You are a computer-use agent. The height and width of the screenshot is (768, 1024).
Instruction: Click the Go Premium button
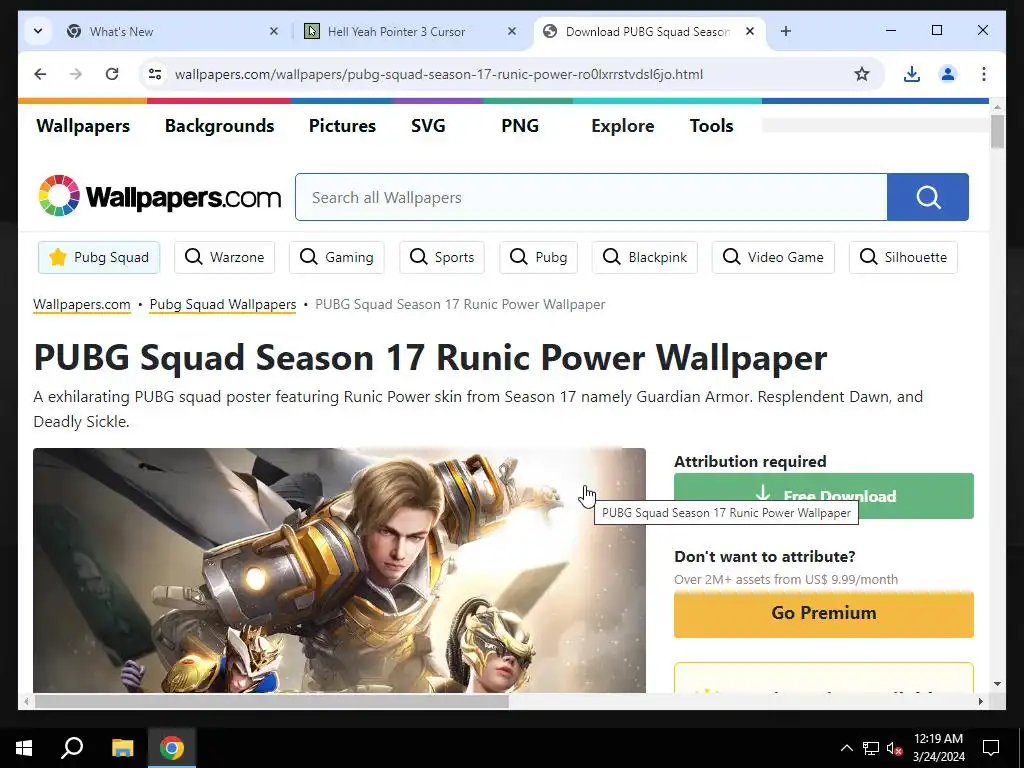coord(824,614)
